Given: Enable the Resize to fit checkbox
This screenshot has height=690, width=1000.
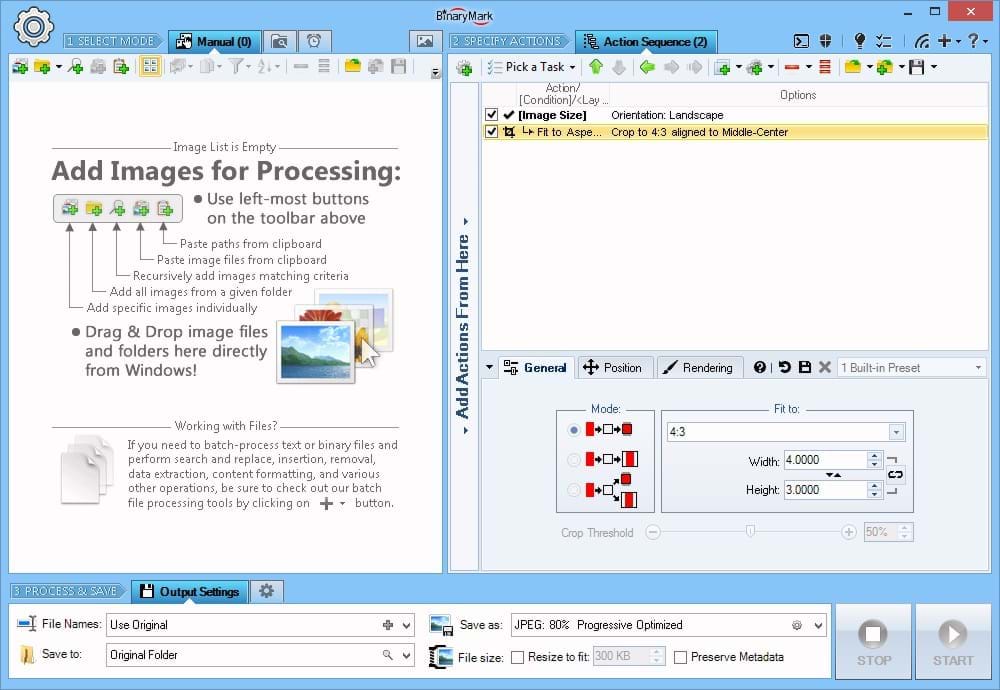Looking at the screenshot, I should [x=518, y=657].
